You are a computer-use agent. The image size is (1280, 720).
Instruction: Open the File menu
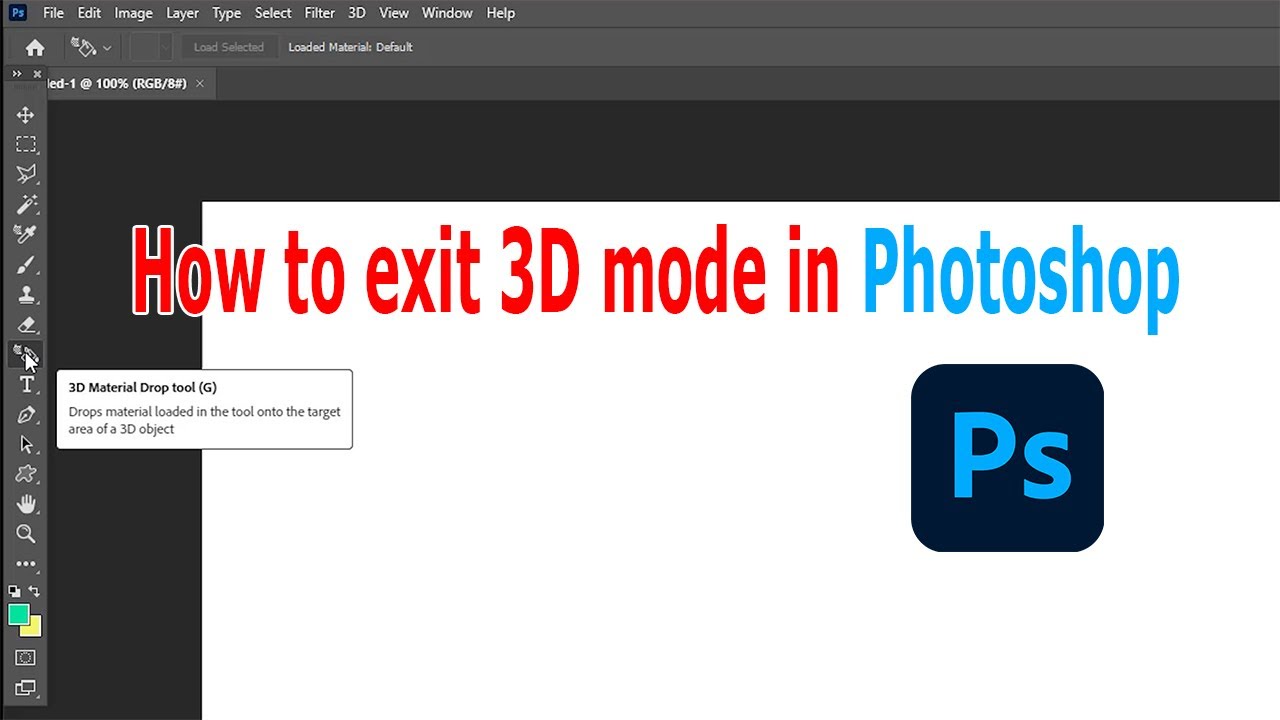coord(53,13)
